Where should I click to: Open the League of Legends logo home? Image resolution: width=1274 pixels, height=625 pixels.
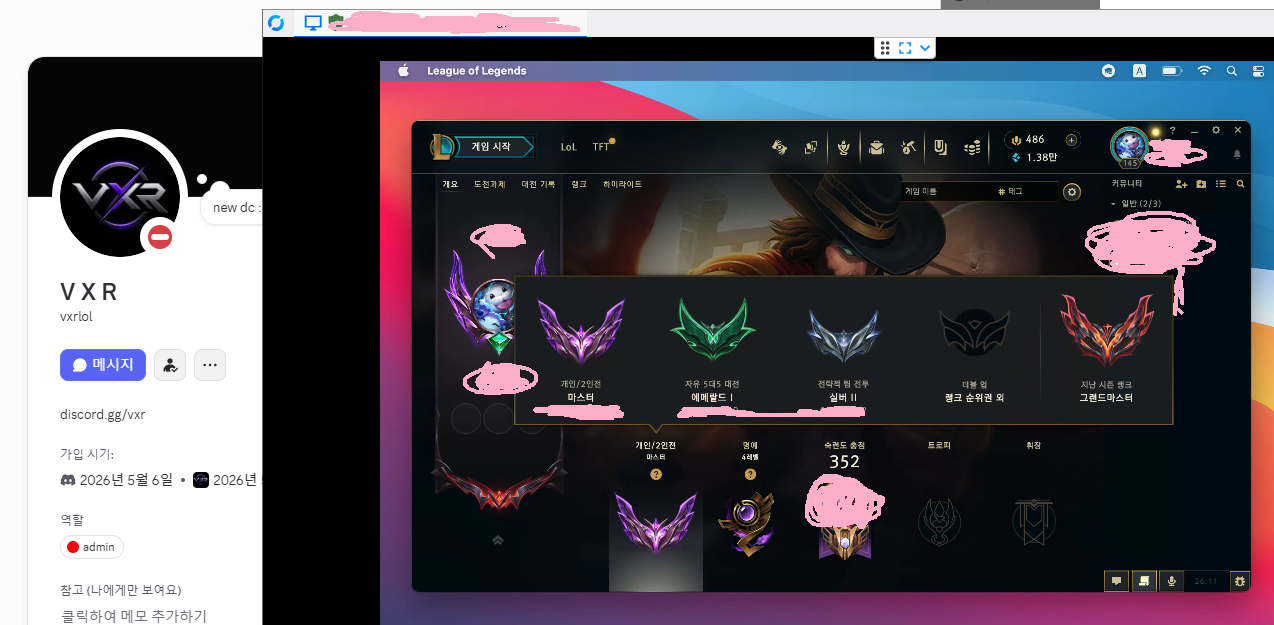[441, 147]
